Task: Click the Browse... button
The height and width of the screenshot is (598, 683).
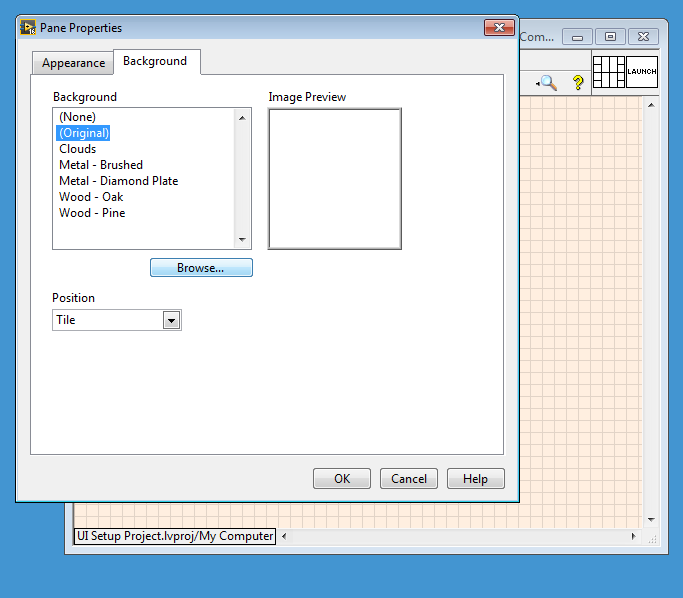Action: (x=201, y=268)
